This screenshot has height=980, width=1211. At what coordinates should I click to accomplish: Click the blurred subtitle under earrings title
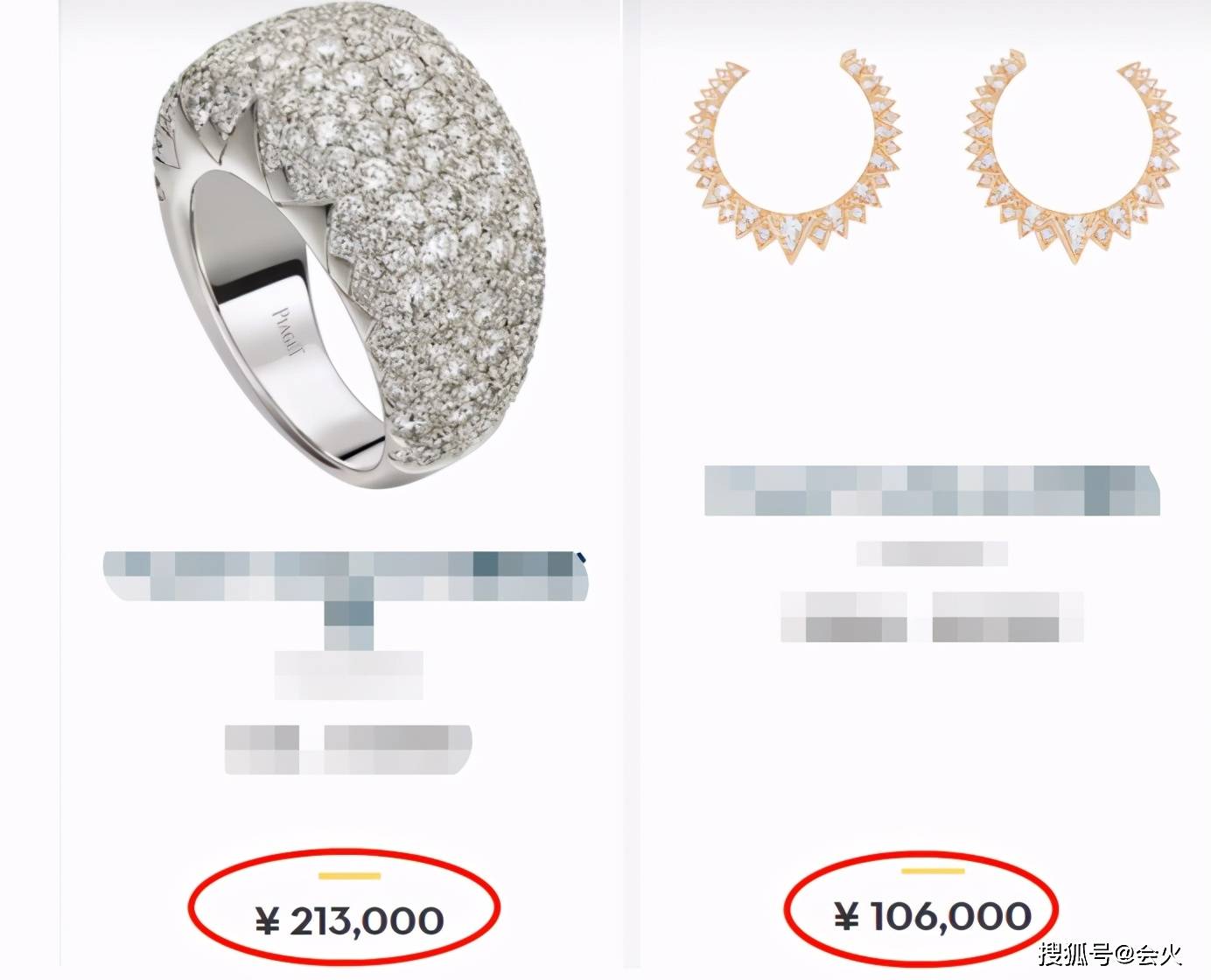coord(932,553)
